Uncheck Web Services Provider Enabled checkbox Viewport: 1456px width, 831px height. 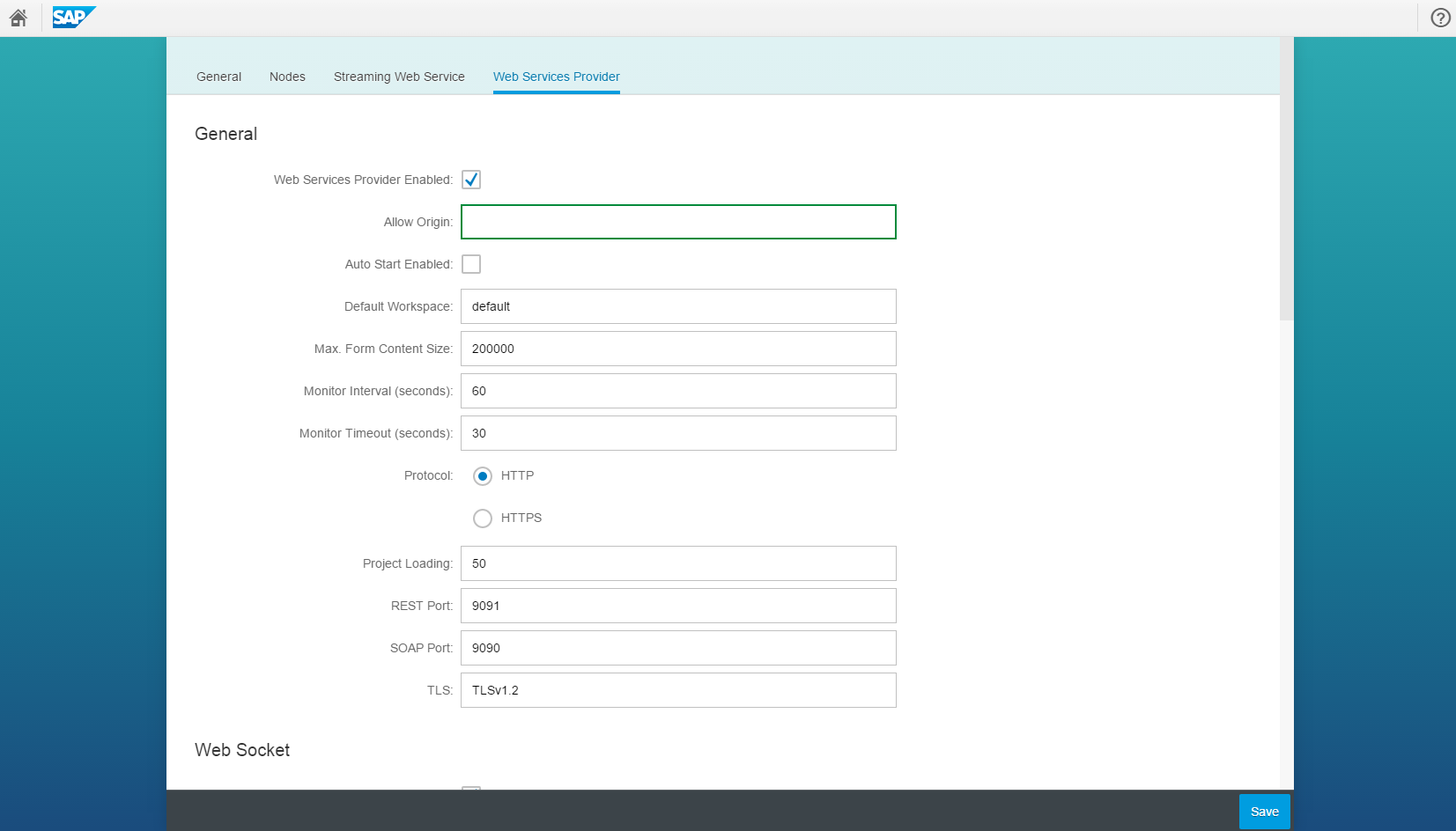point(471,180)
